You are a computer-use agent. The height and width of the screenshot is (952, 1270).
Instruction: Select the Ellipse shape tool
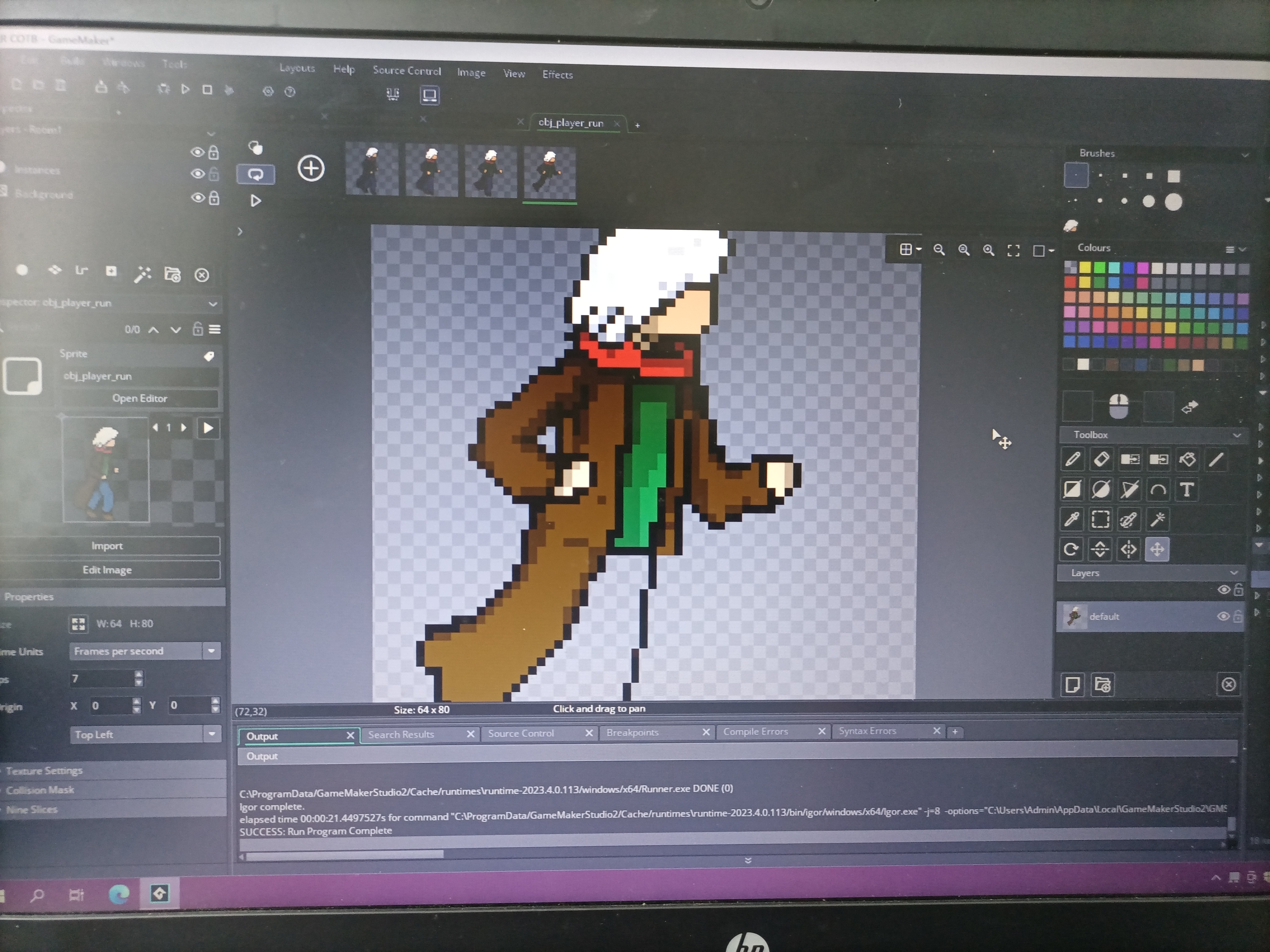click(1101, 489)
